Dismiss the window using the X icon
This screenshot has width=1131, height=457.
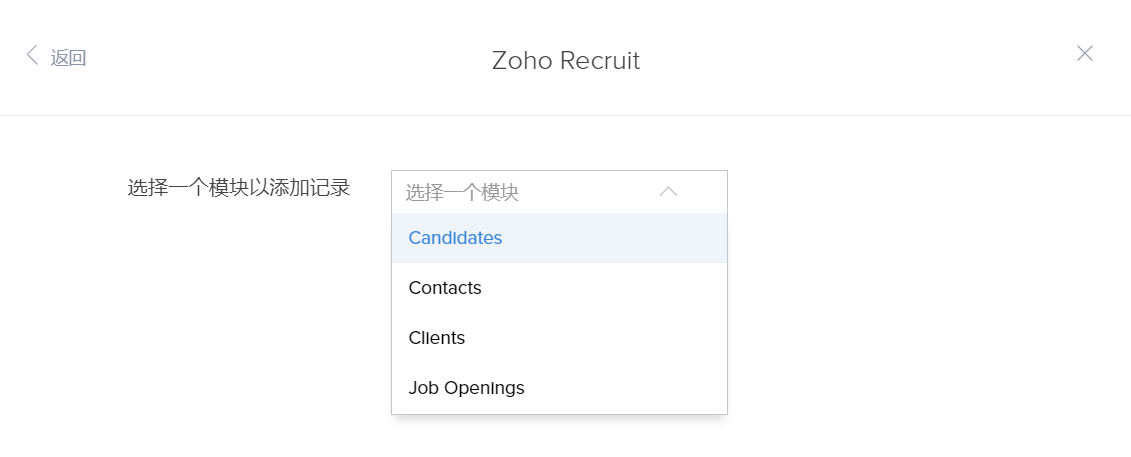click(x=1084, y=54)
